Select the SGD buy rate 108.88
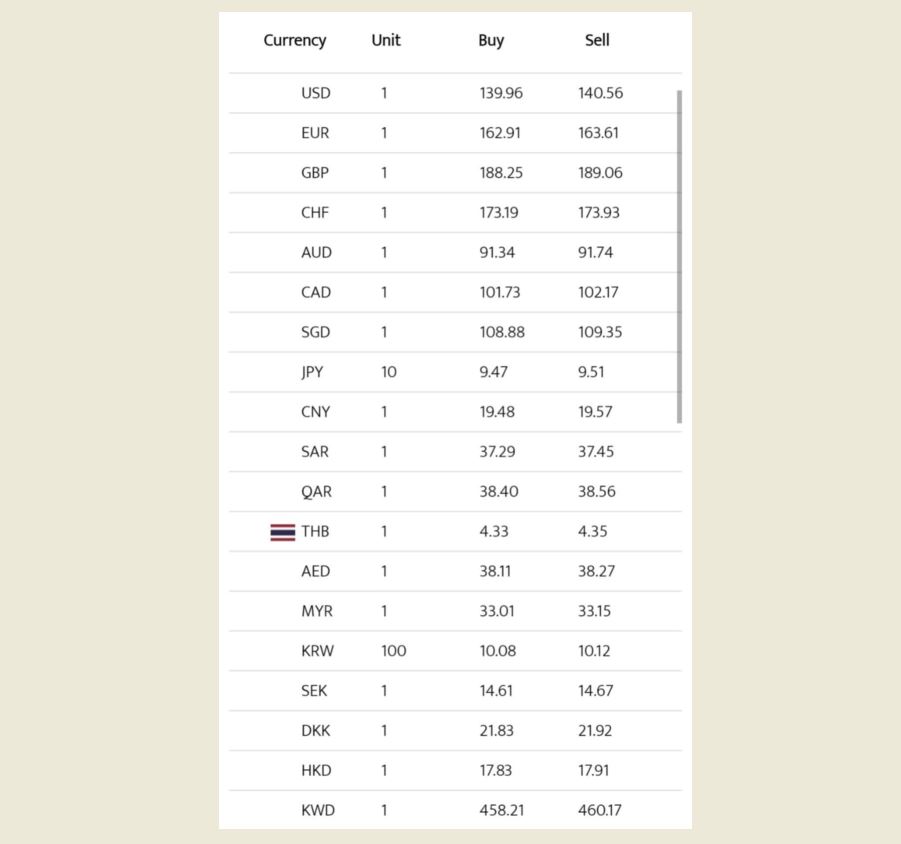The height and width of the screenshot is (844, 901). pyautogui.click(x=502, y=332)
